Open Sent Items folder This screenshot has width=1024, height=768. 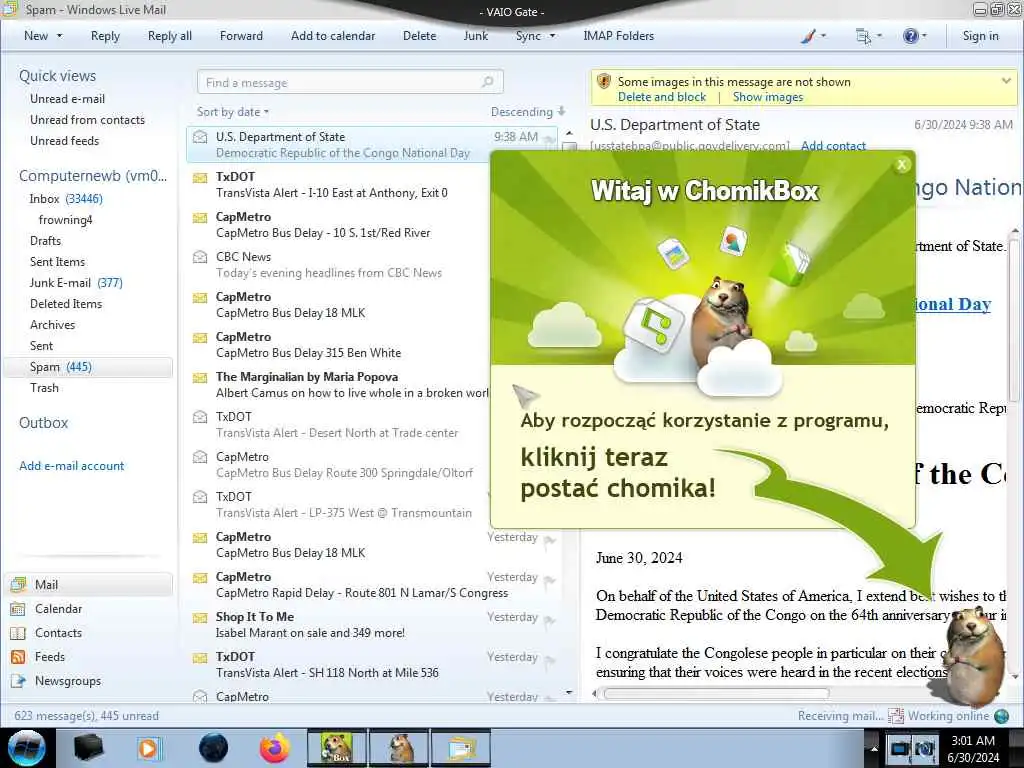coord(57,261)
